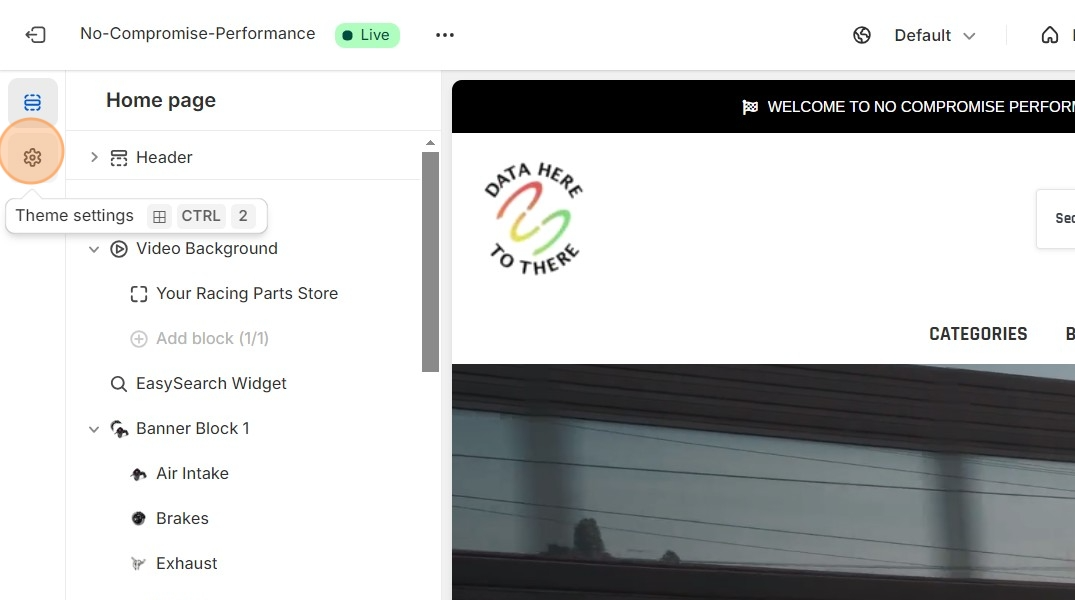The height and width of the screenshot is (600, 1075).
Task: Click the Home page heading
Action: coord(161,100)
